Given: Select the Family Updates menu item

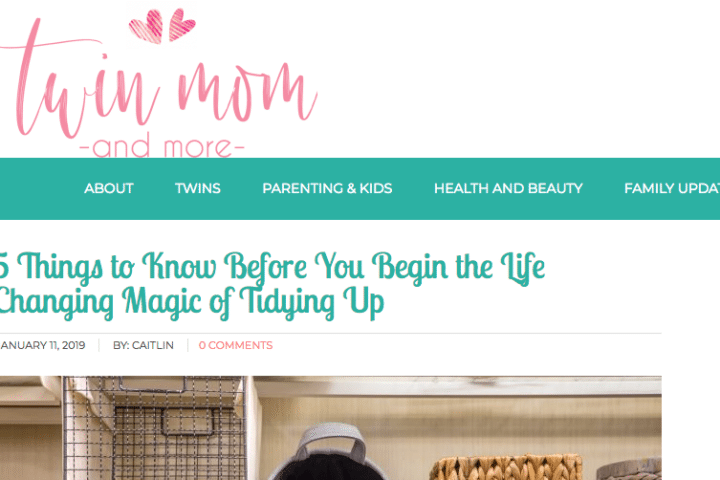Looking at the screenshot, I should pyautogui.click(x=672, y=188).
